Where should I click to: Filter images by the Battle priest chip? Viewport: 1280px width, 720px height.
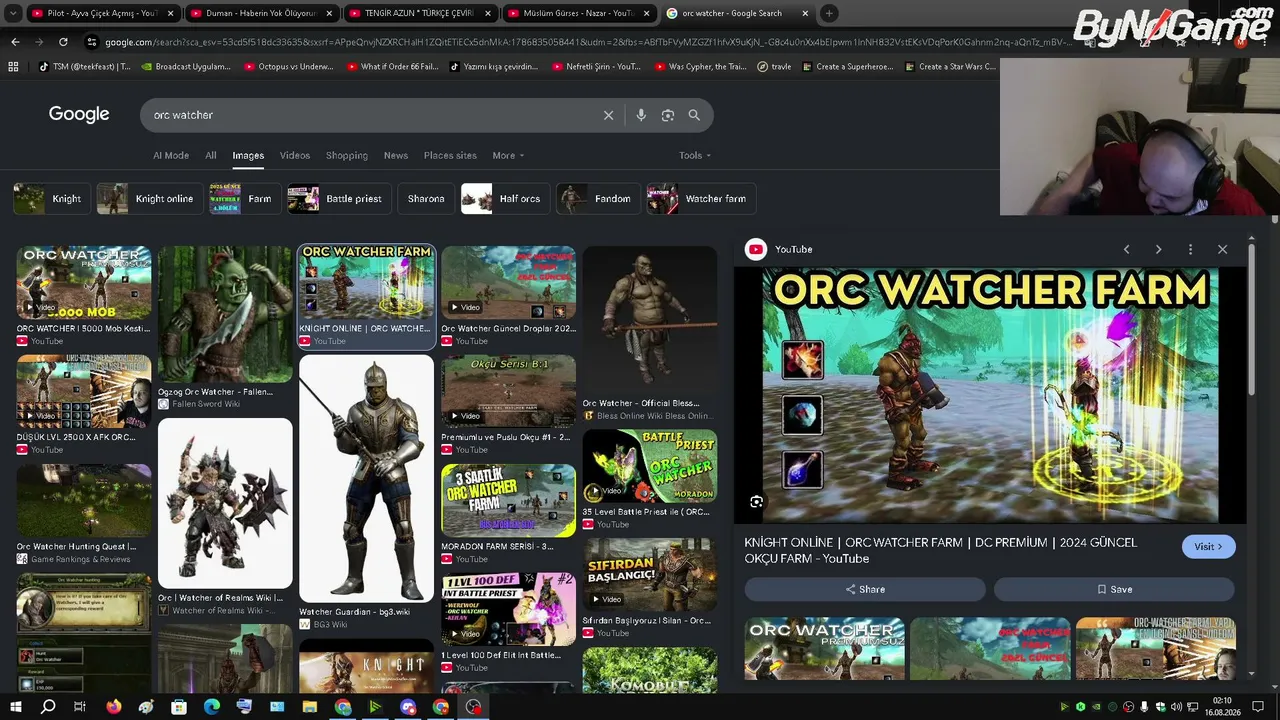click(338, 199)
